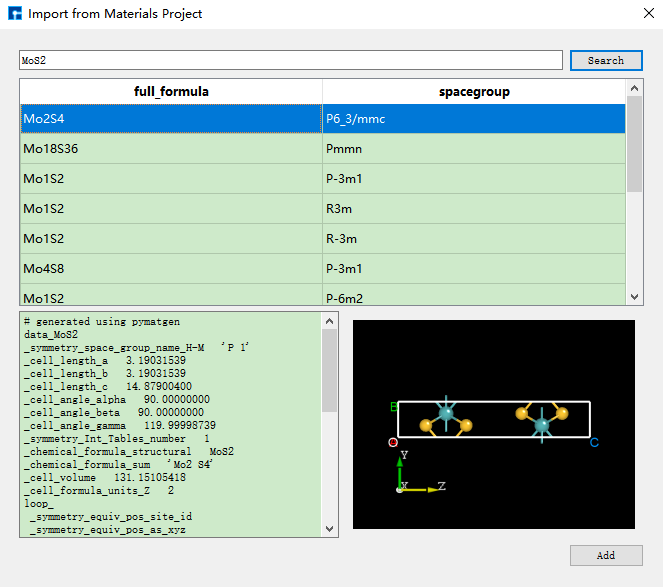The image size is (663, 587).
Task: Click the spacegroup column header
Action: (474, 92)
